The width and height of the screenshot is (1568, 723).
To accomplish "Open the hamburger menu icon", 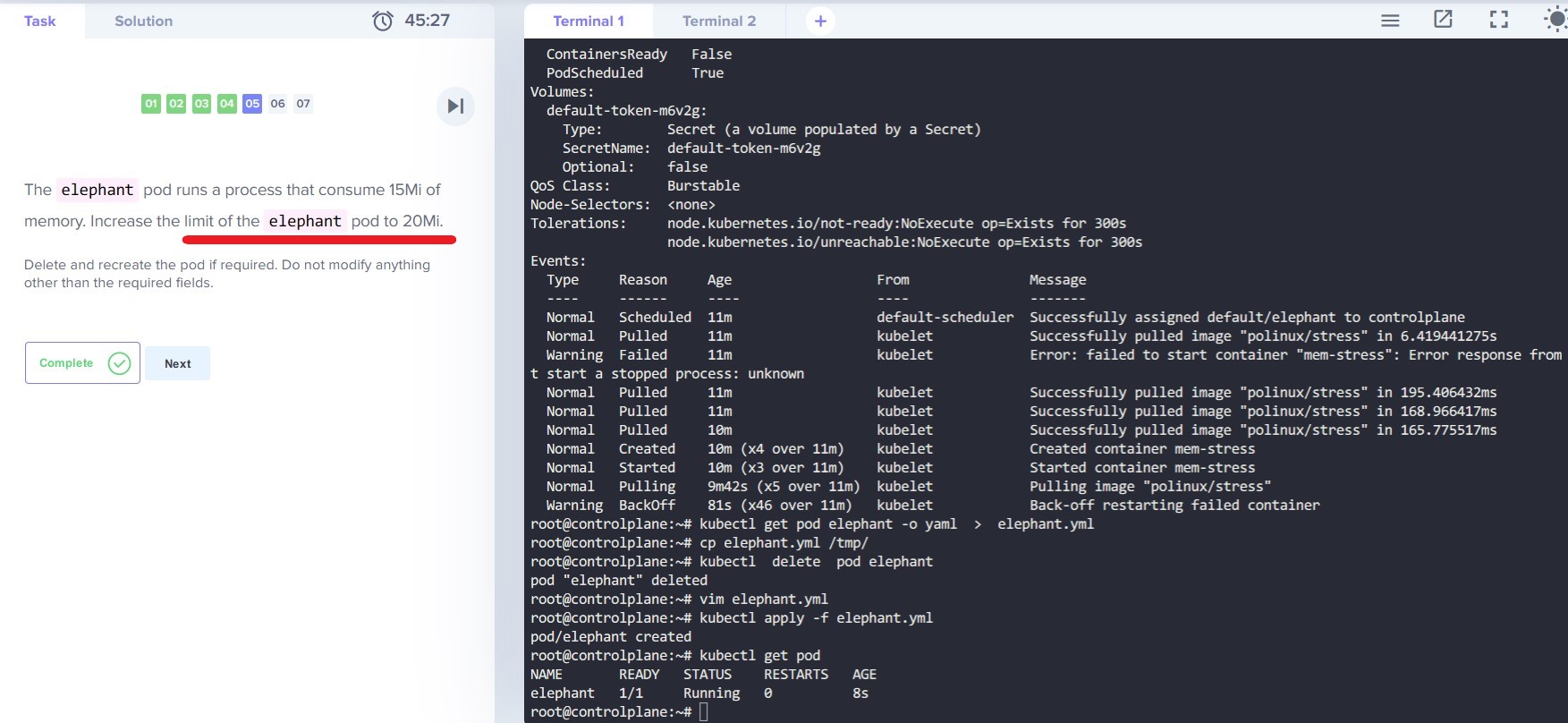I will (1390, 21).
